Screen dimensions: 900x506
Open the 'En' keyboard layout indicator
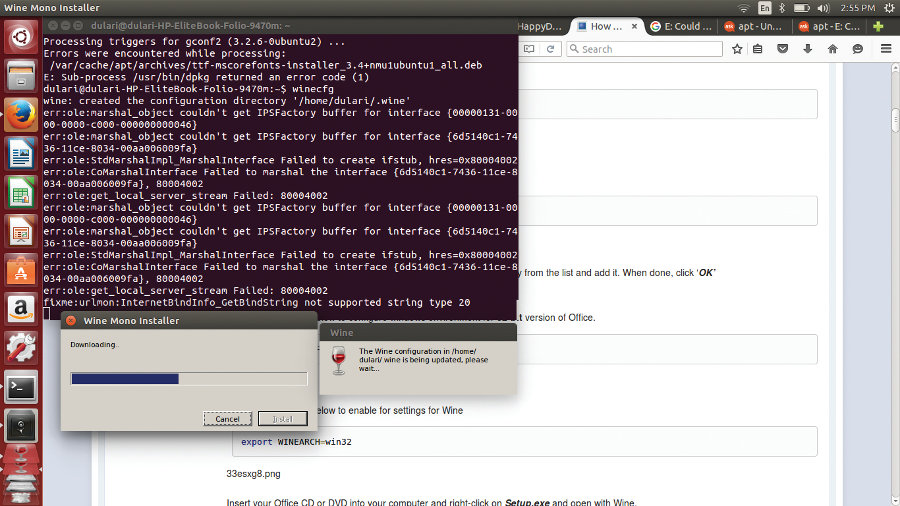pyautogui.click(x=765, y=8)
